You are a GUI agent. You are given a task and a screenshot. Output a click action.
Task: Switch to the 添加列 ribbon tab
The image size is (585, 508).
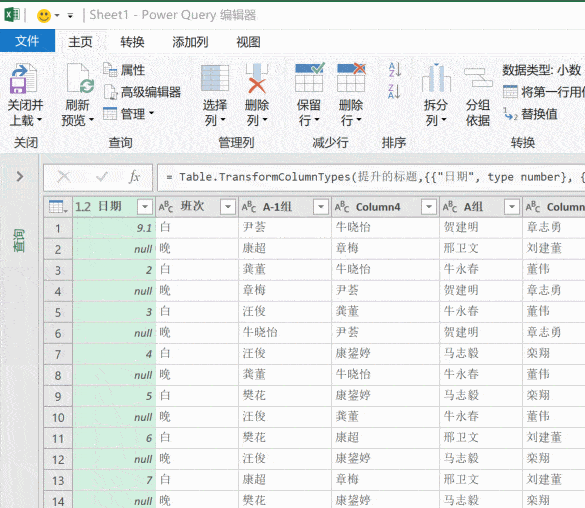point(190,41)
